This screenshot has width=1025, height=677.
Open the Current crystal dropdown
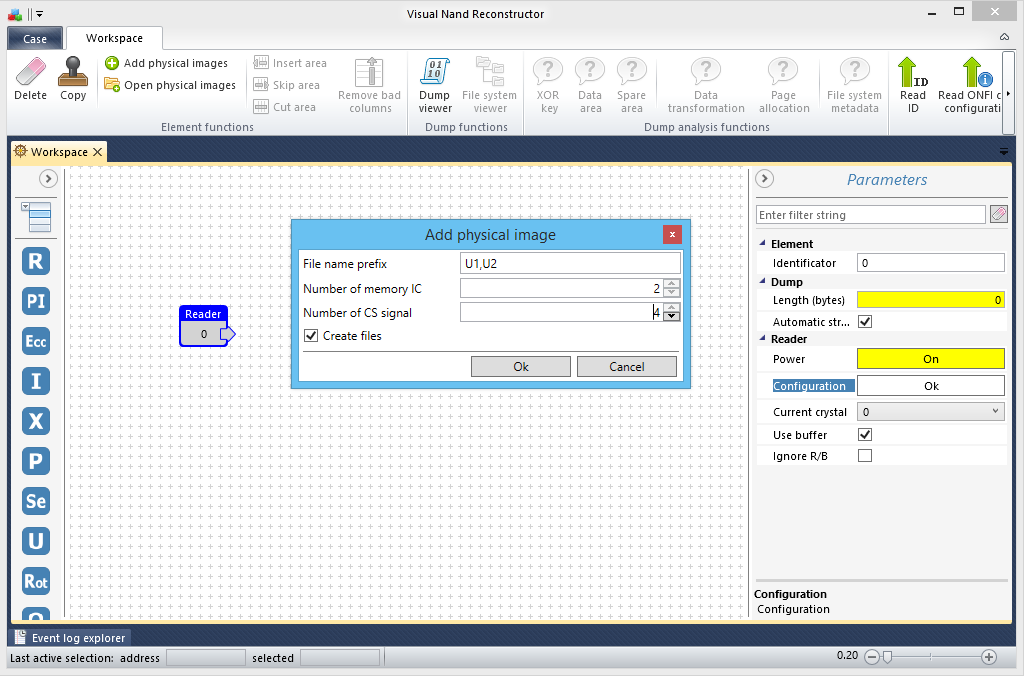tap(931, 412)
